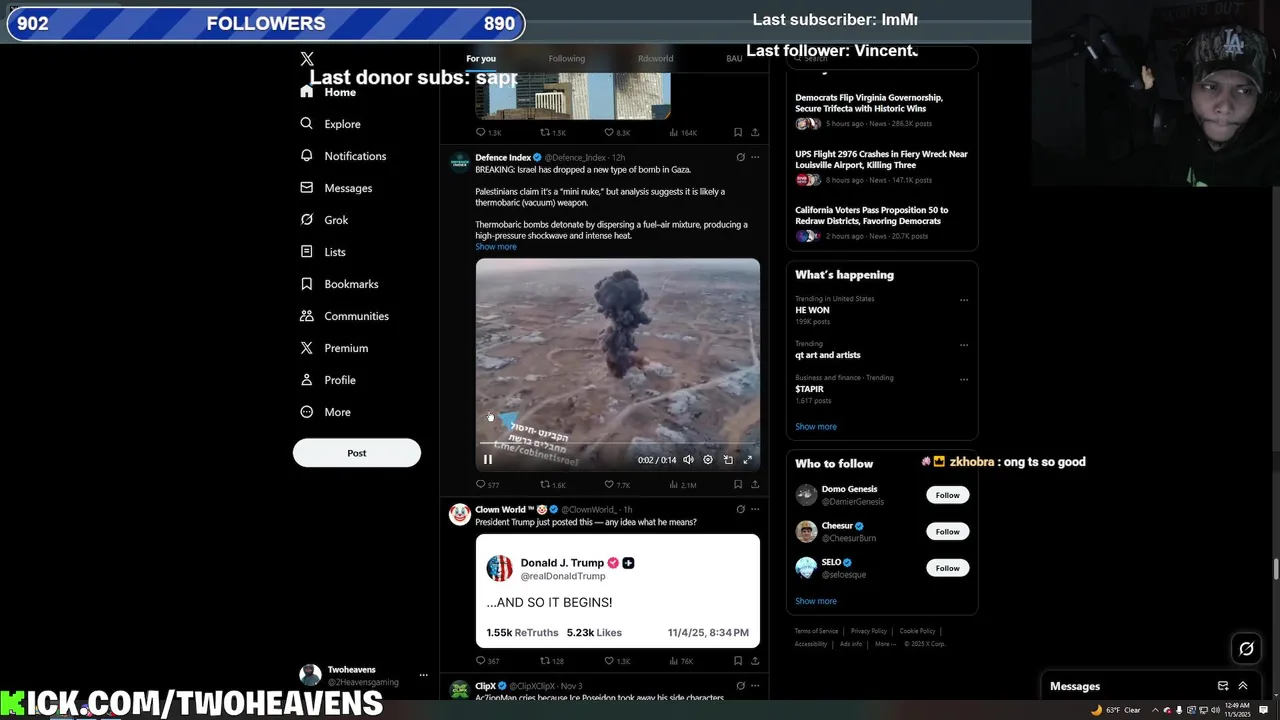This screenshot has width=1280, height=720.
Task: Reply to the Clown World post
Action: tap(487, 661)
